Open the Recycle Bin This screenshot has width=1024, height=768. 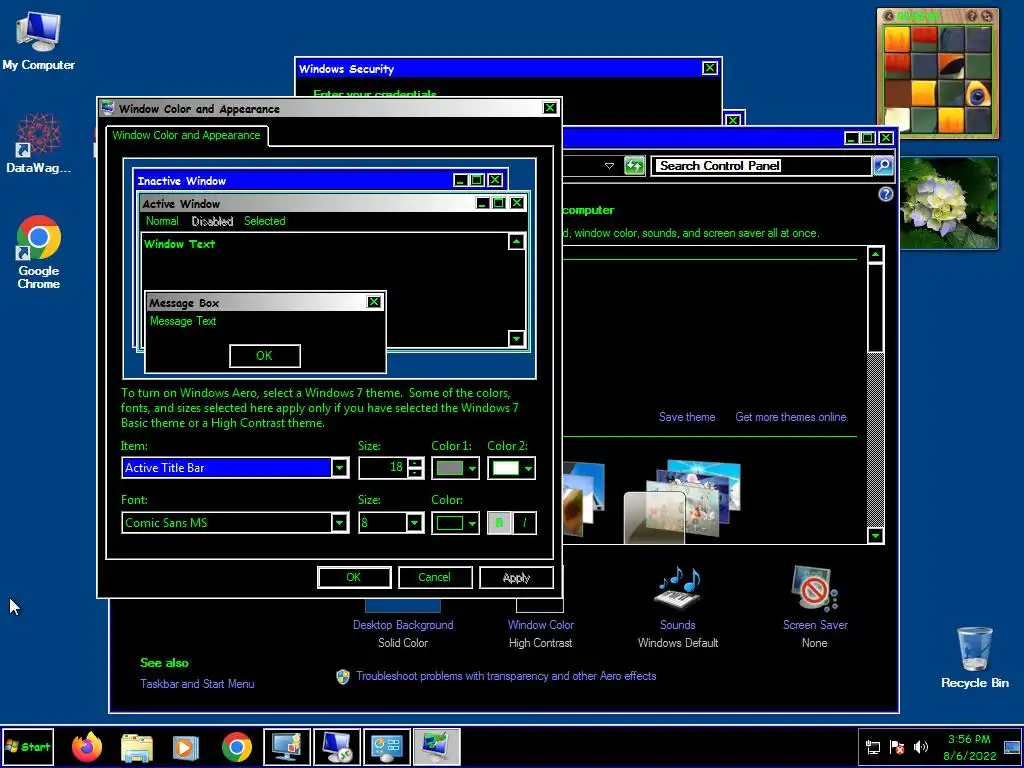(974, 657)
